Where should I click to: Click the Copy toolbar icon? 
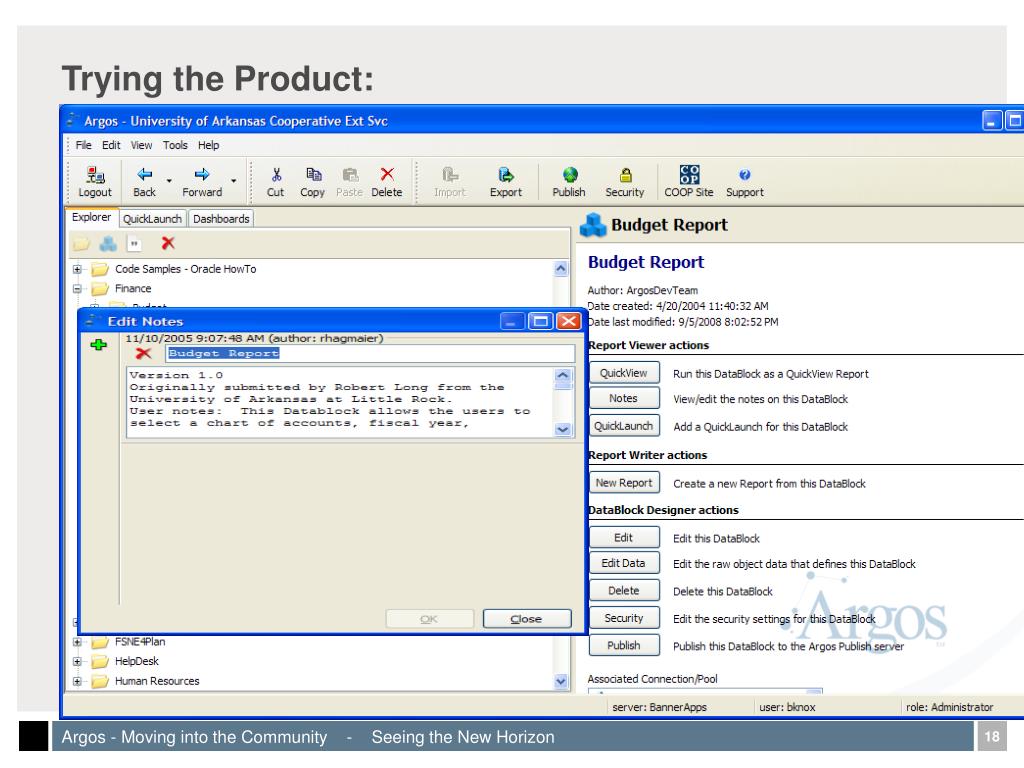[x=313, y=174]
